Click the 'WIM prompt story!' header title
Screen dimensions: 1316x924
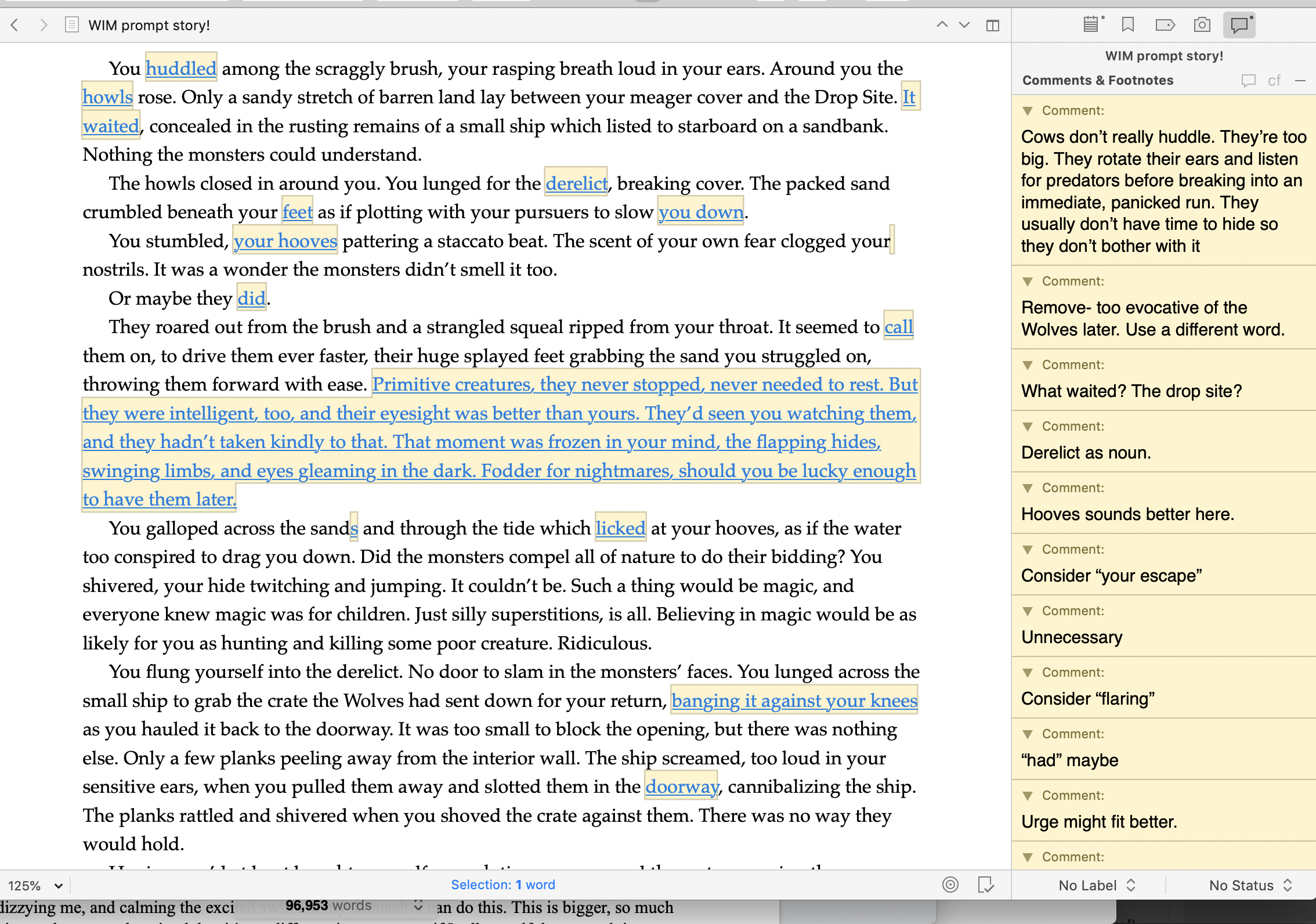coord(149,25)
